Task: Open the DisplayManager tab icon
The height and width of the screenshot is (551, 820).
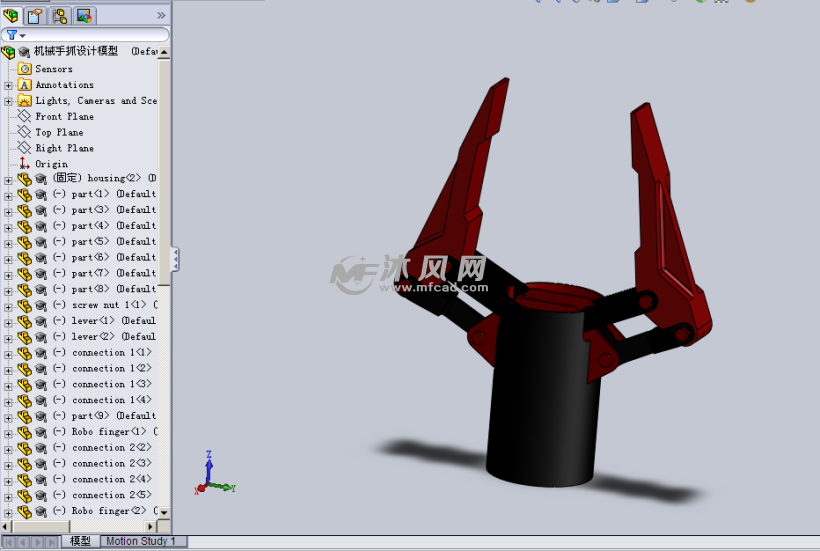Action: [x=83, y=15]
